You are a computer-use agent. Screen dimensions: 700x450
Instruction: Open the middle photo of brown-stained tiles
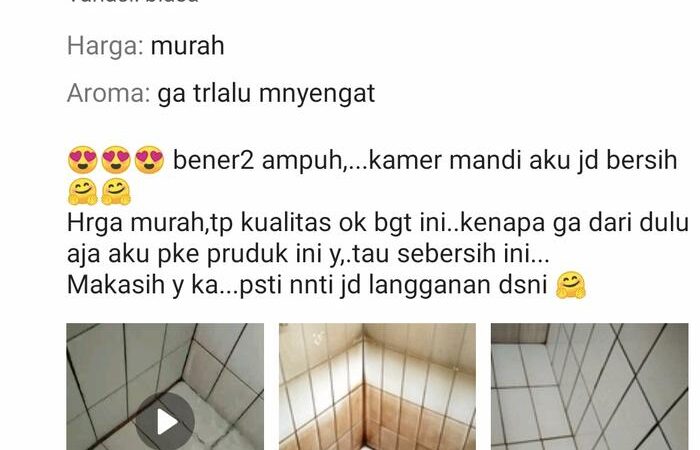[377, 387]
